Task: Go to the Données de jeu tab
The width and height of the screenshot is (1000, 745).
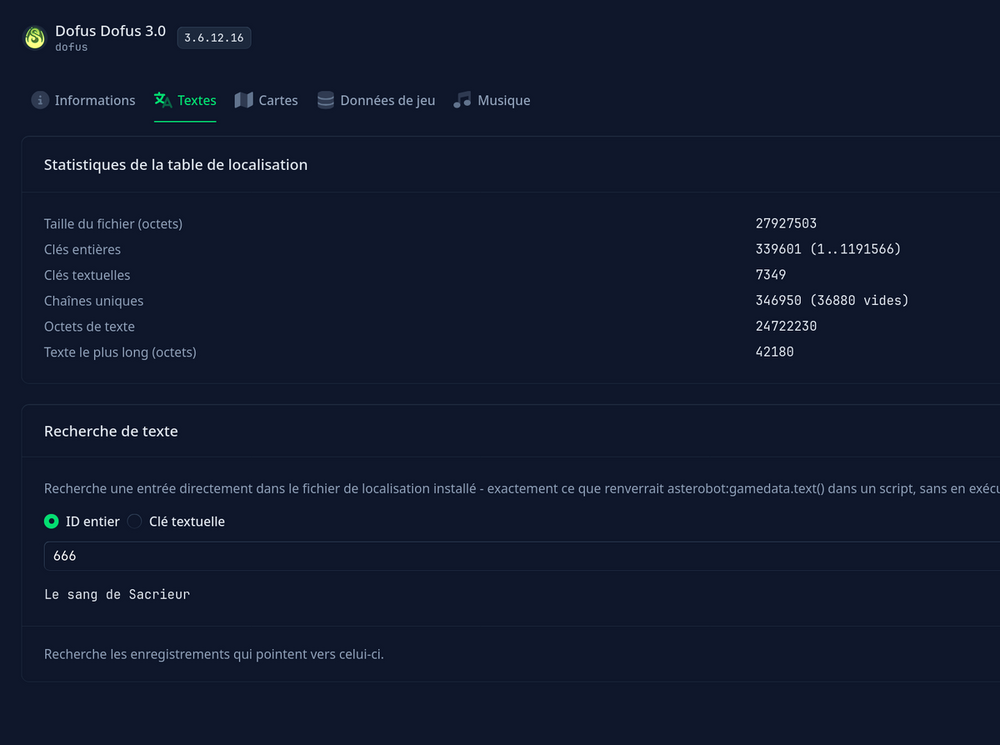Action: [376, 100]
